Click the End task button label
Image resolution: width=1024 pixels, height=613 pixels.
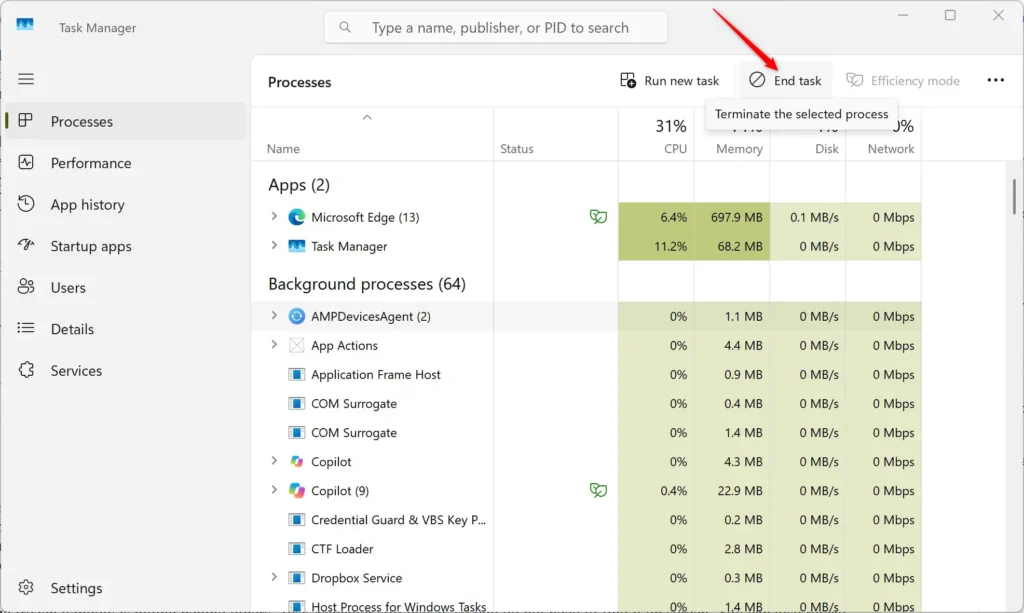797,80
